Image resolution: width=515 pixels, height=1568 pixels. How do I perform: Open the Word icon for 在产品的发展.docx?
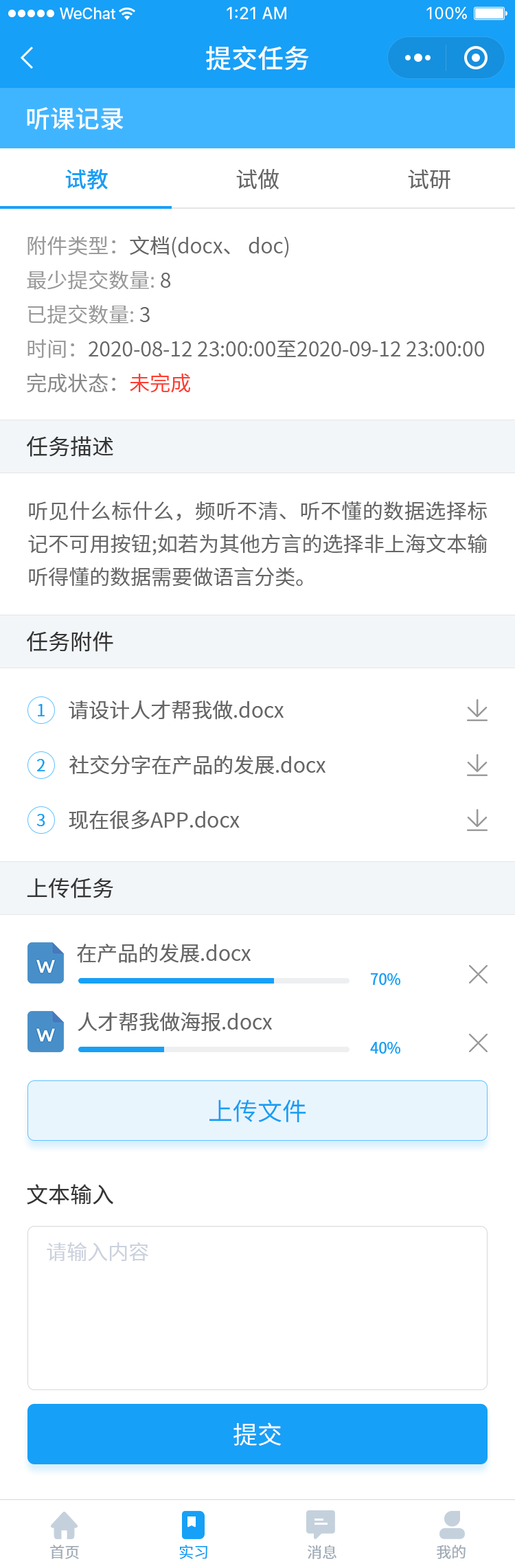pyautogui.click(x=45, y=963)
